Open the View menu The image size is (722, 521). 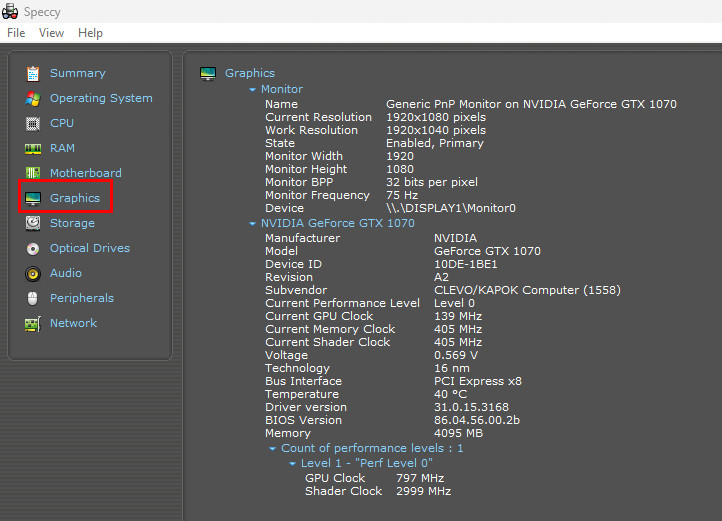click(51, 33)
